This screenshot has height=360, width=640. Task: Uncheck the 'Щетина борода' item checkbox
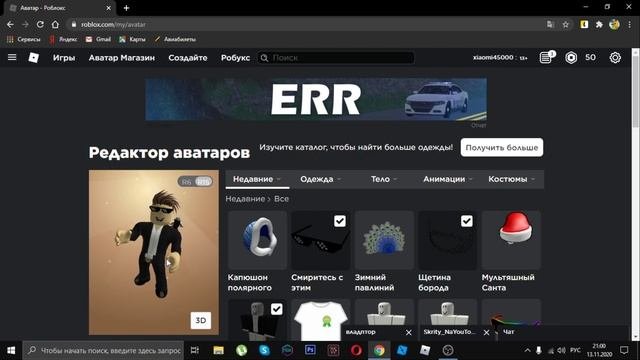point(467,221)
